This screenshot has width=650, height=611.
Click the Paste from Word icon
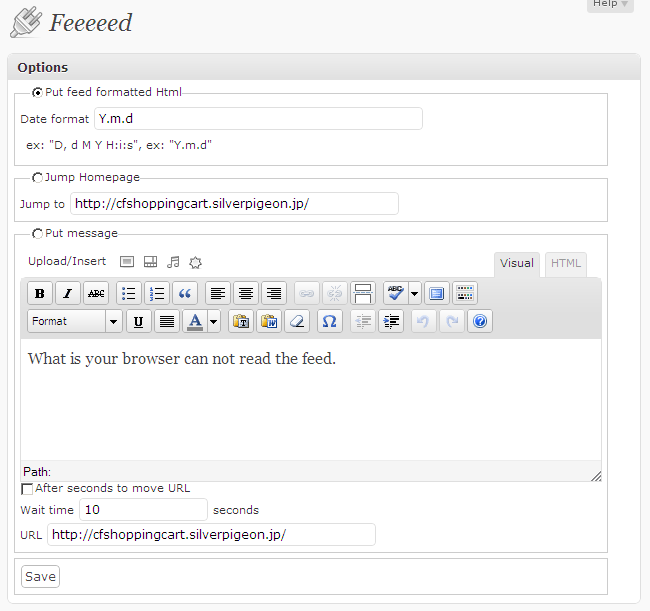(x=269, y=321)
